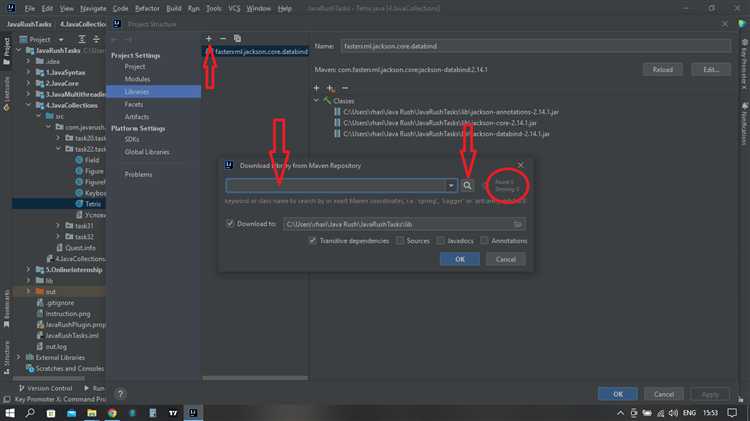
Task: Select Artifacts in Project Settings
Action: (x=136, y=116)
